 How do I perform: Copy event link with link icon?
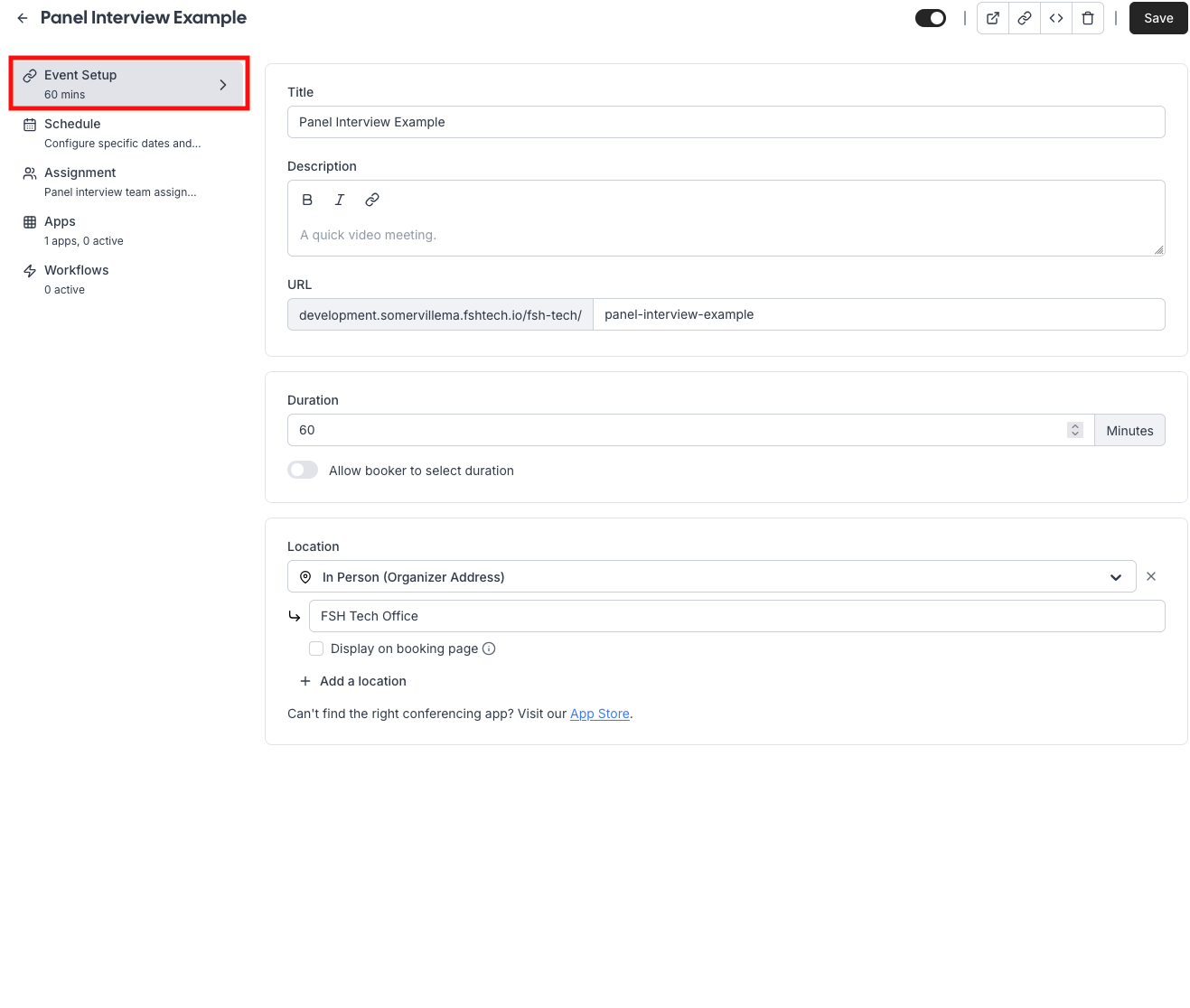(1025, 18)
